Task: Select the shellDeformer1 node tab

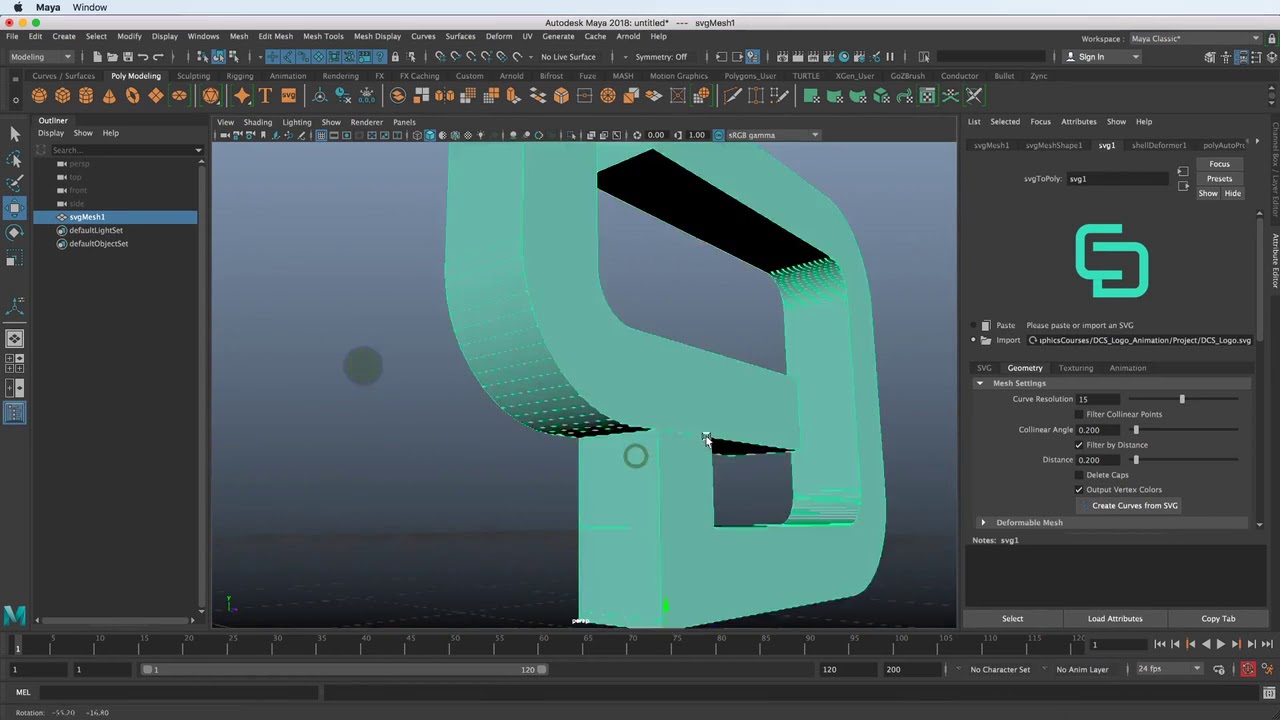Action: coord(1159,146)
